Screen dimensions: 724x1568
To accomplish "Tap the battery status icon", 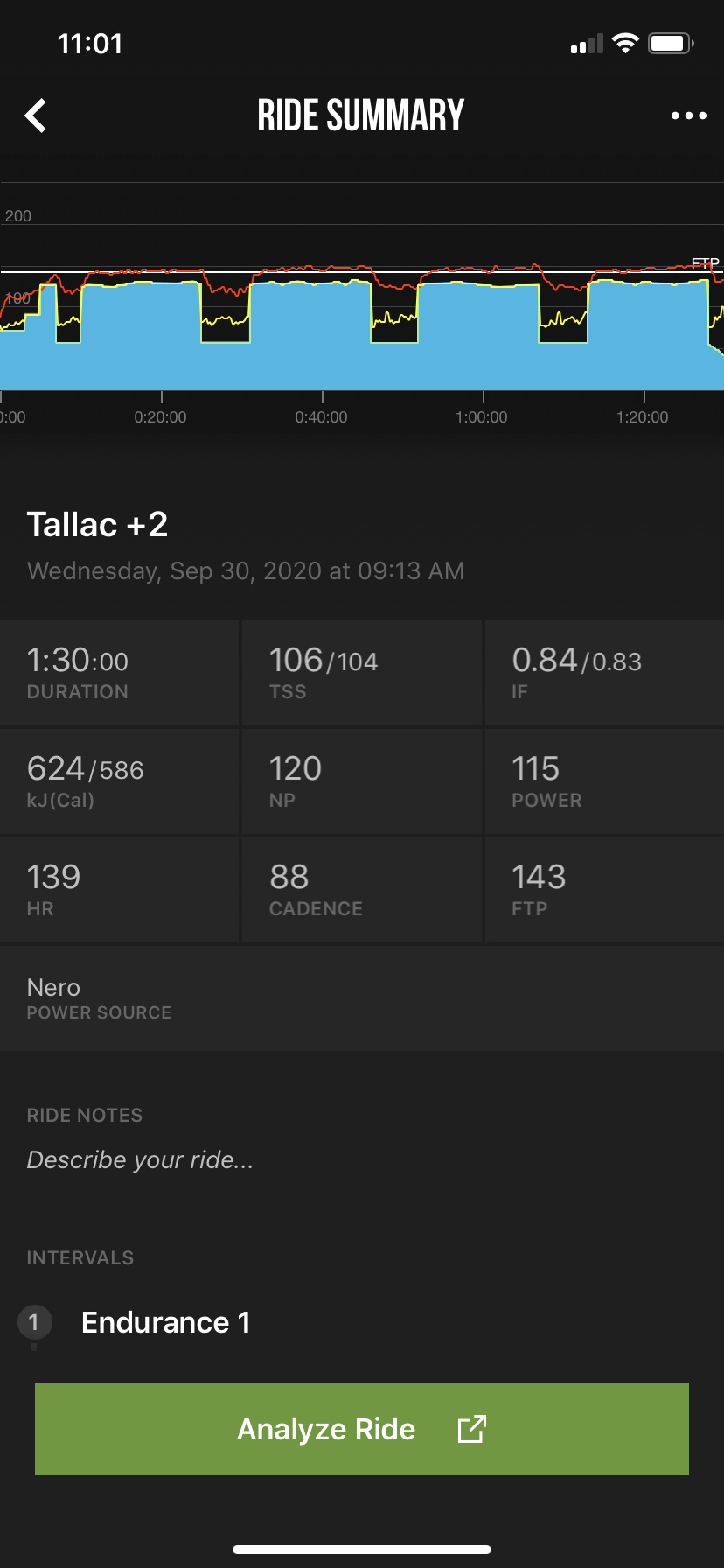I will [671, 44].
